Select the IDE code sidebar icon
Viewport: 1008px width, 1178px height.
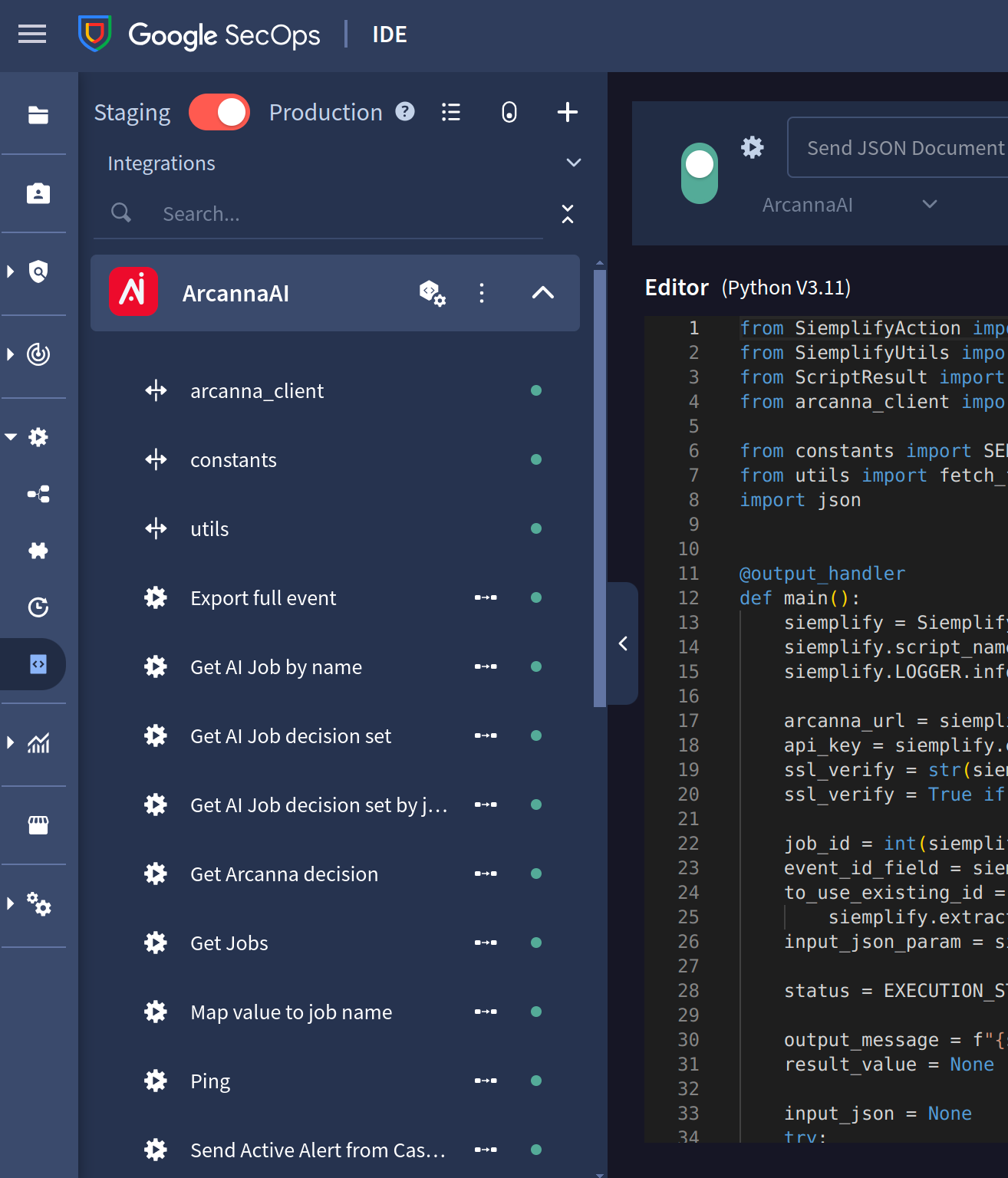(38, 664)
